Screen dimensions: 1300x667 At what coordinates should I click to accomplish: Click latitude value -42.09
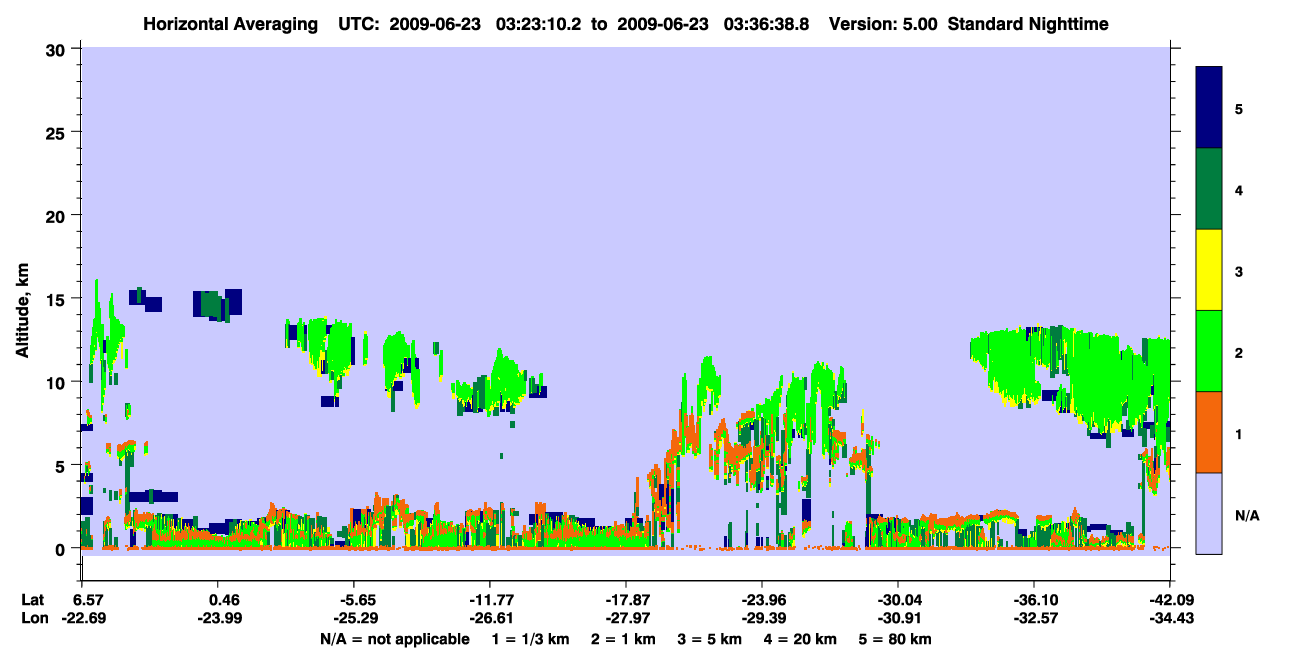click(x=1170, y=600)
